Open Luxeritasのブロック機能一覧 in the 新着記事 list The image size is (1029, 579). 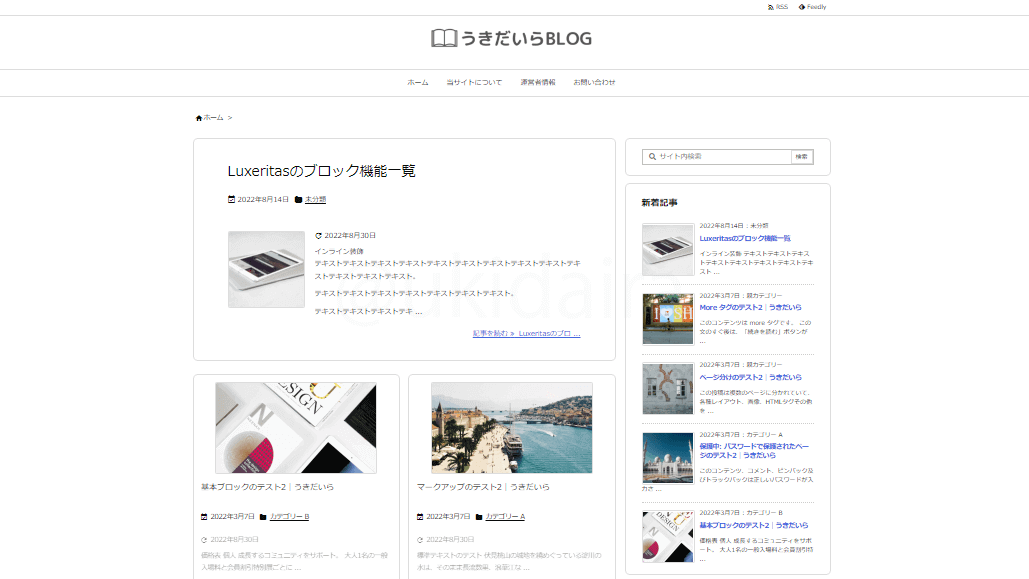point(745,239)
